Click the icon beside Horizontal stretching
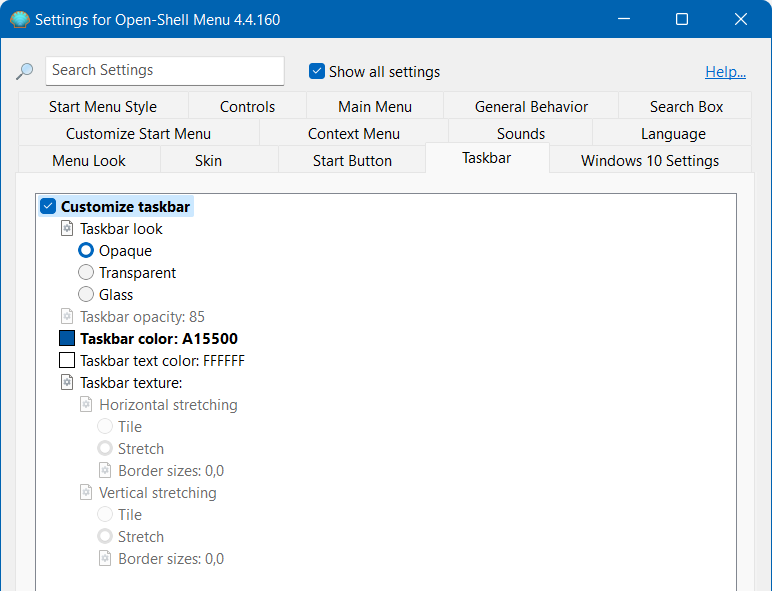The image size is (772, 591). 86,405
